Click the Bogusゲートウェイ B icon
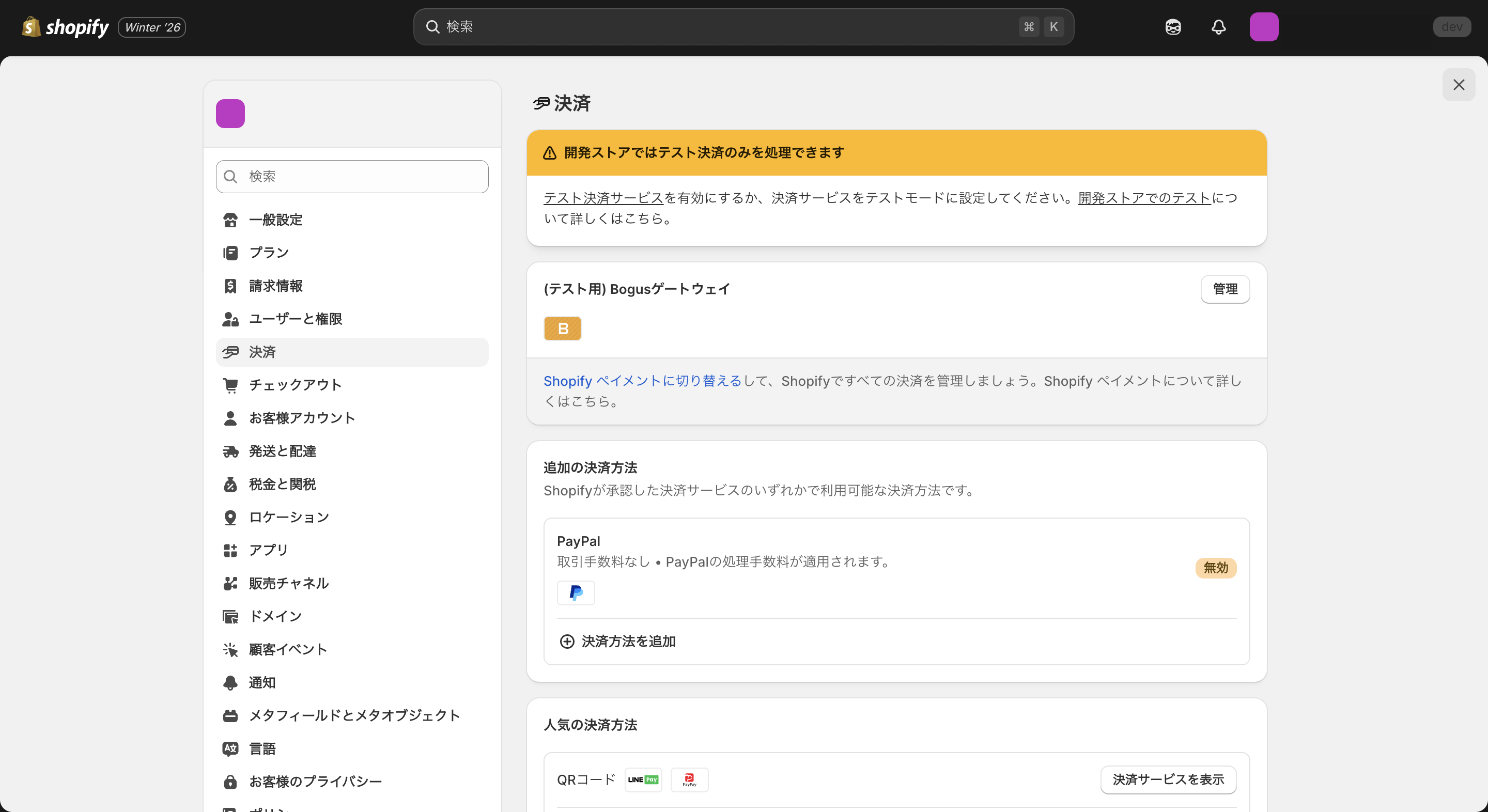The width and height of the screenshot is (1488, 812). pyautogui.click(x=562, y=328)
